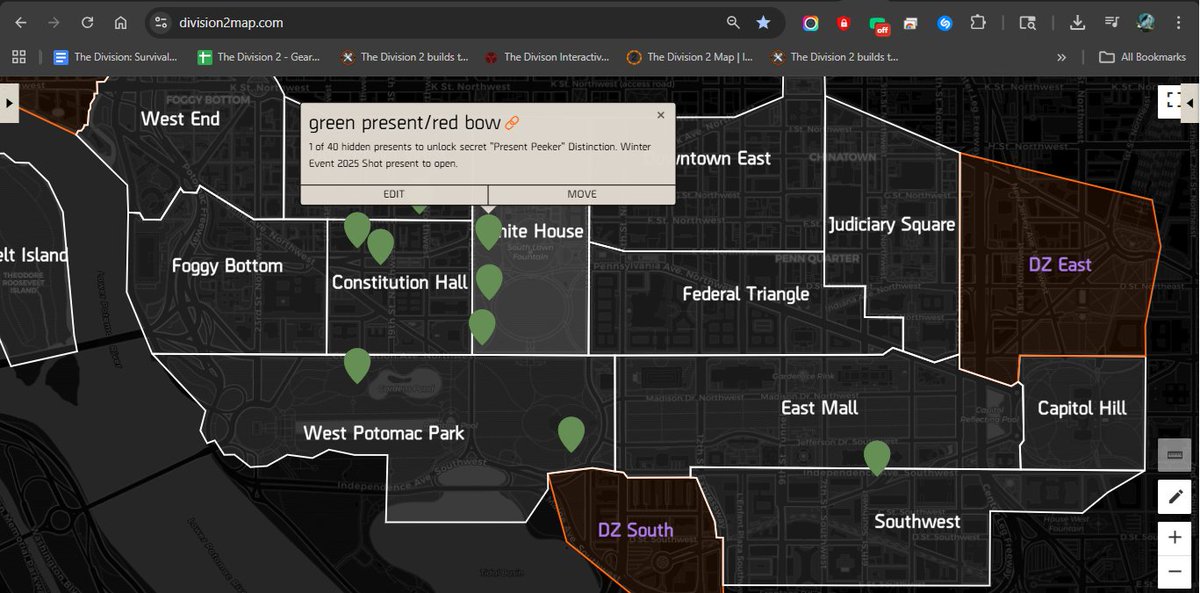Open the green extension showing 'off' badge

pyautogui.click(x=877, y=23)
